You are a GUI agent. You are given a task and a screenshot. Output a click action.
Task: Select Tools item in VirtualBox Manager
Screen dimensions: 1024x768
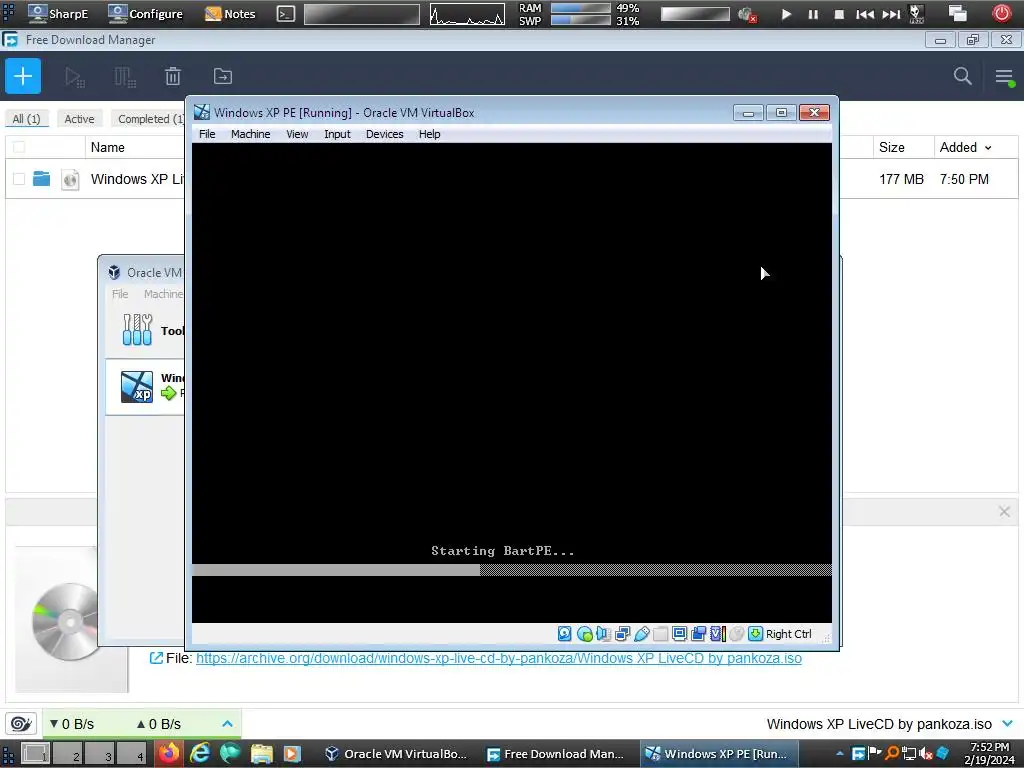[x=146, y=330]
